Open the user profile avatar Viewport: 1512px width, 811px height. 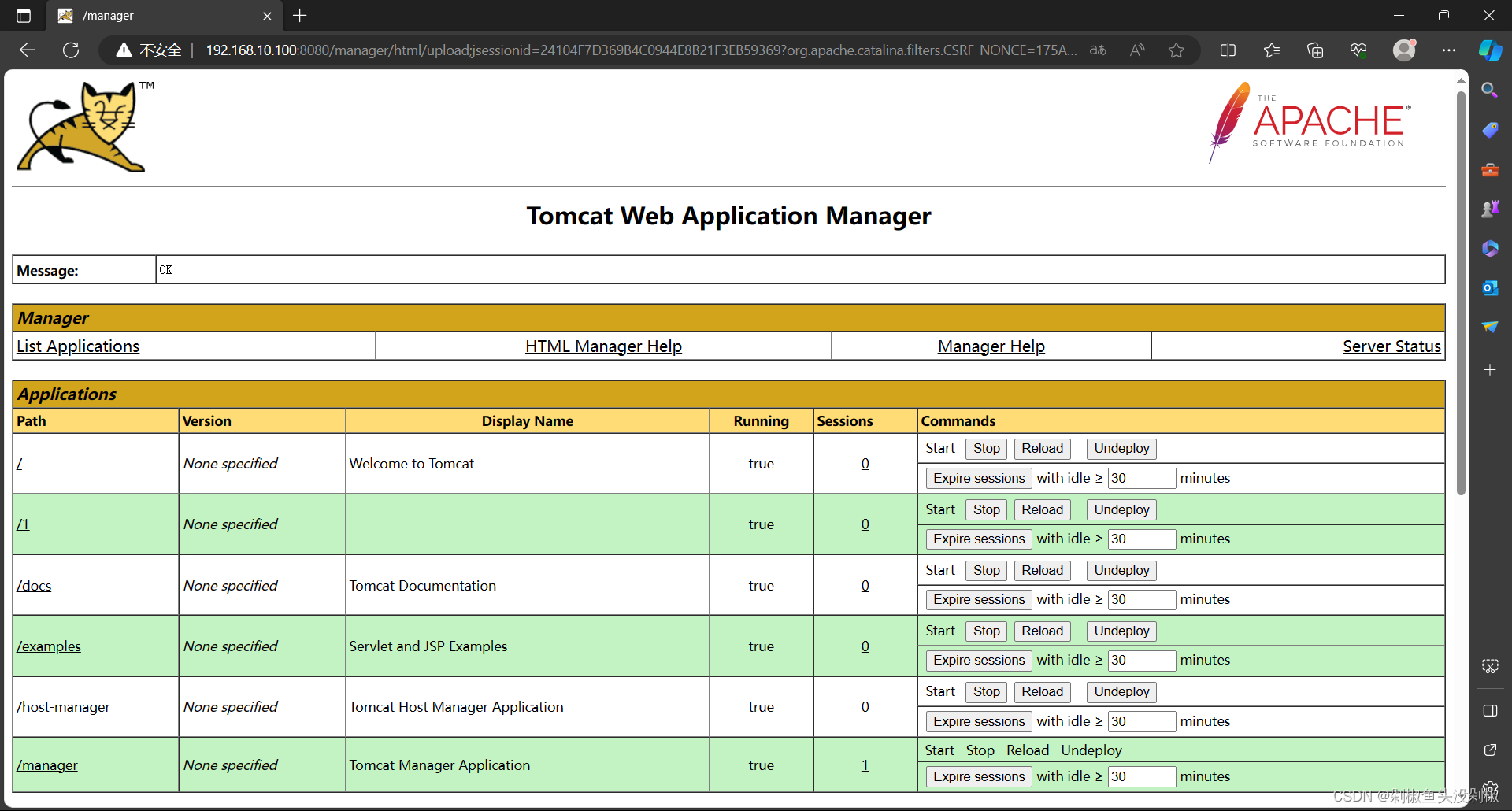(1404, 50)
